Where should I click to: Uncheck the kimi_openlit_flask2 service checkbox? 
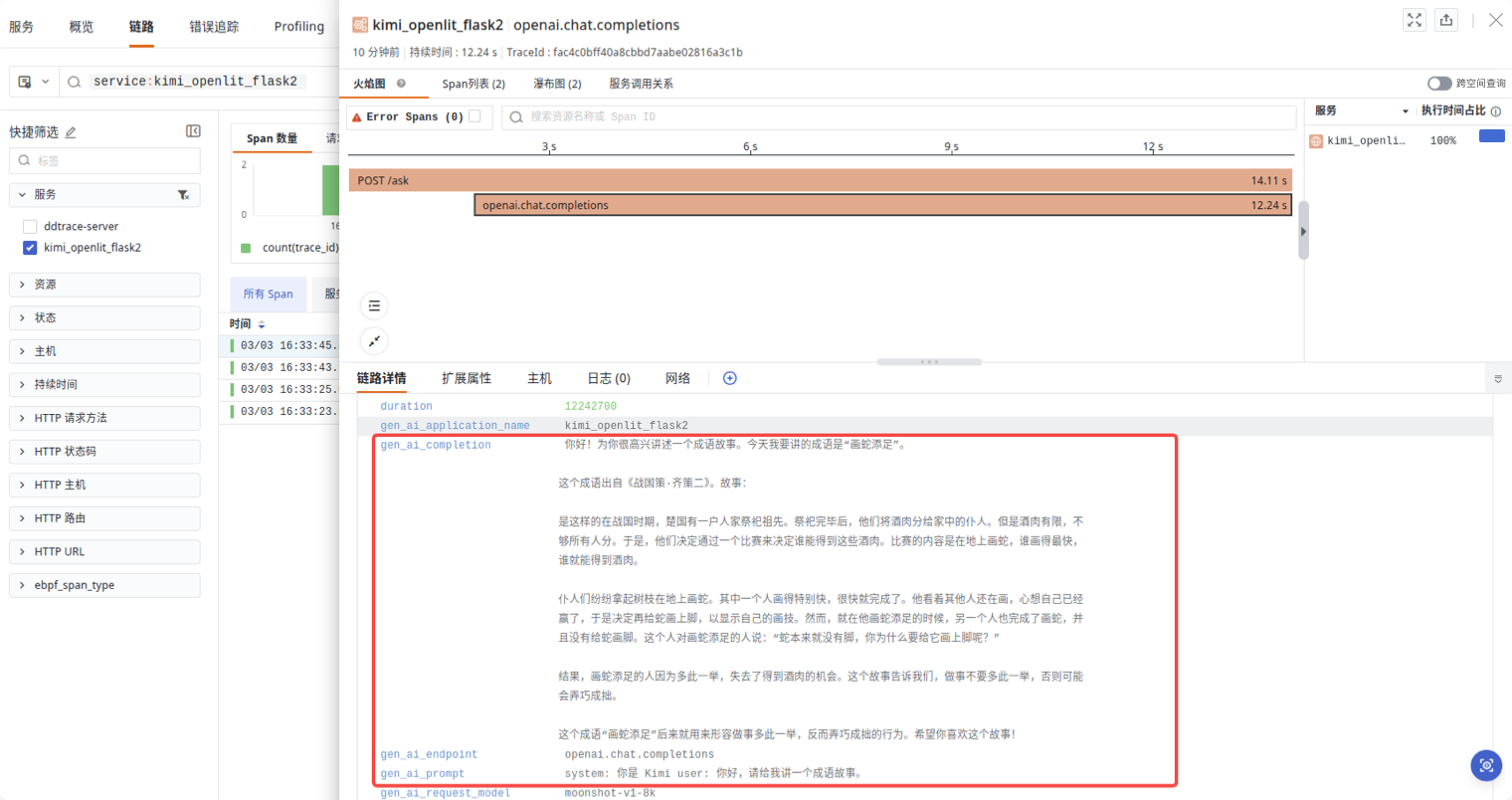point(30,248)
